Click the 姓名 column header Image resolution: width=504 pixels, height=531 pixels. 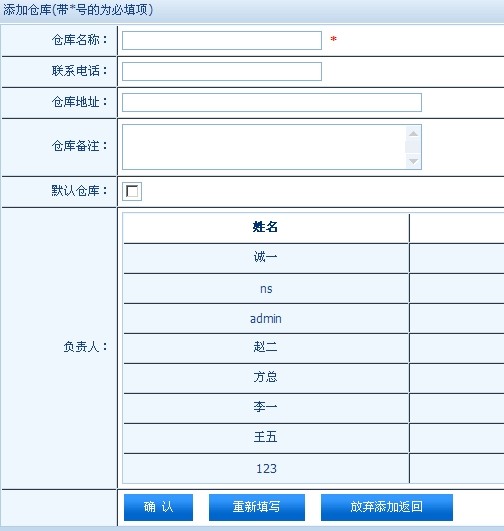click(266, 228)
